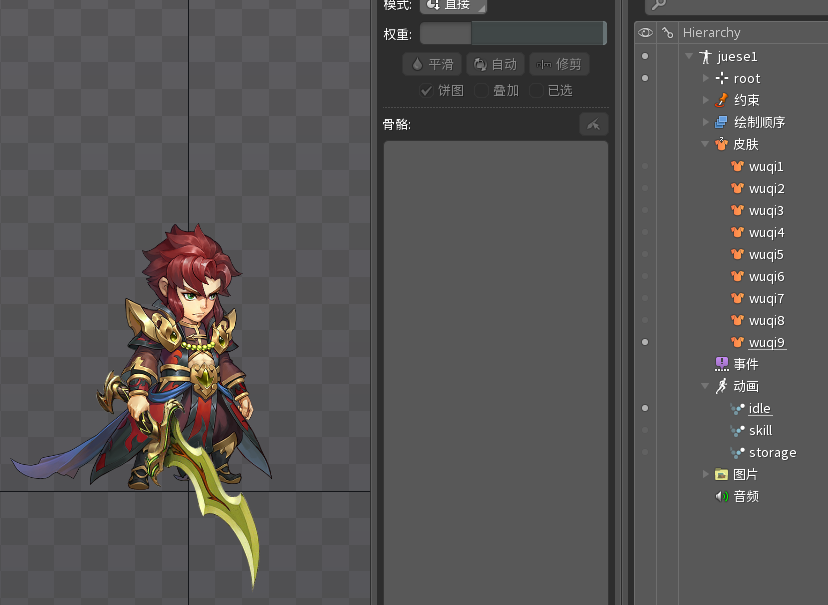Toggle visibility dot for root

[645, 78]
